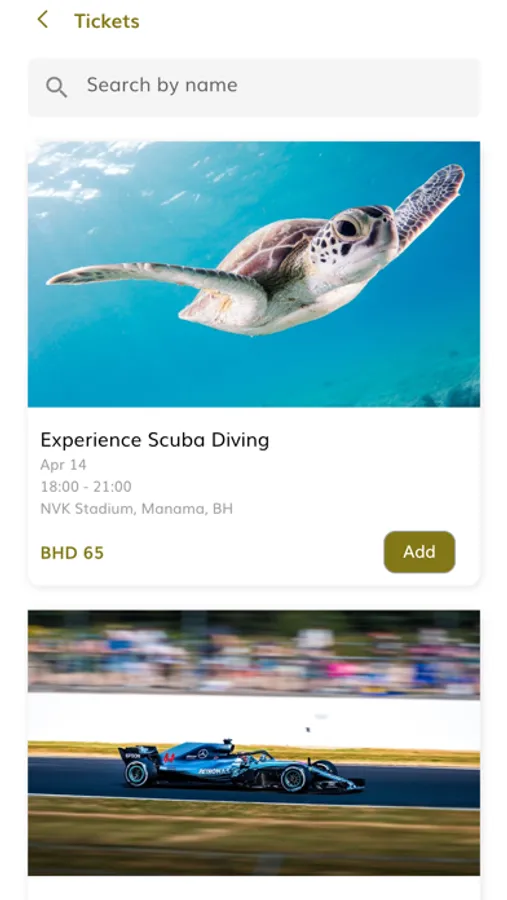The width and height of the screenshot is (507, 900).
Task: Tap the blurred crowd behind the racetrack
Action: click(x=253, y=660)
